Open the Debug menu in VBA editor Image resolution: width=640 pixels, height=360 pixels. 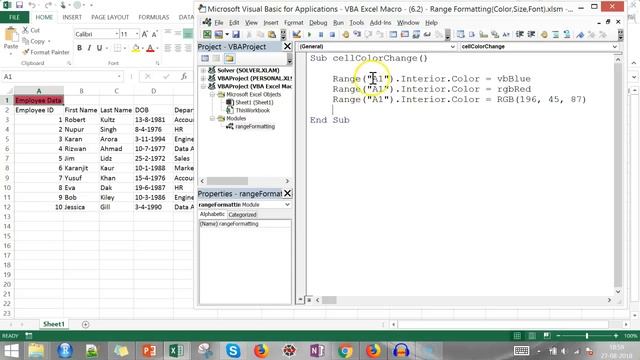[x=318, y=23]
